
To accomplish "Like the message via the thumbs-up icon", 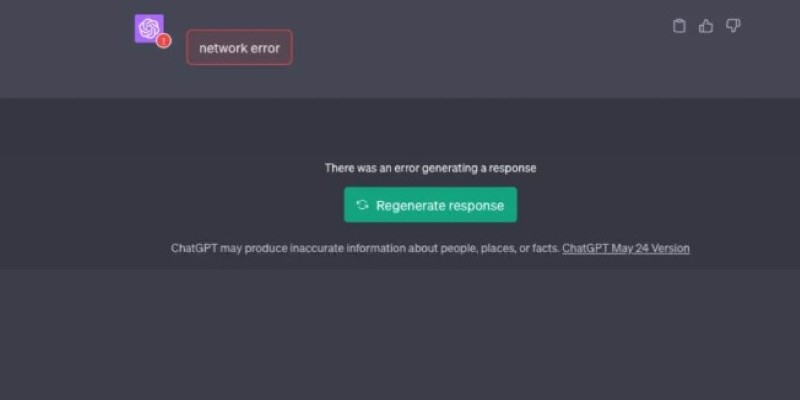I will point(706,26).
